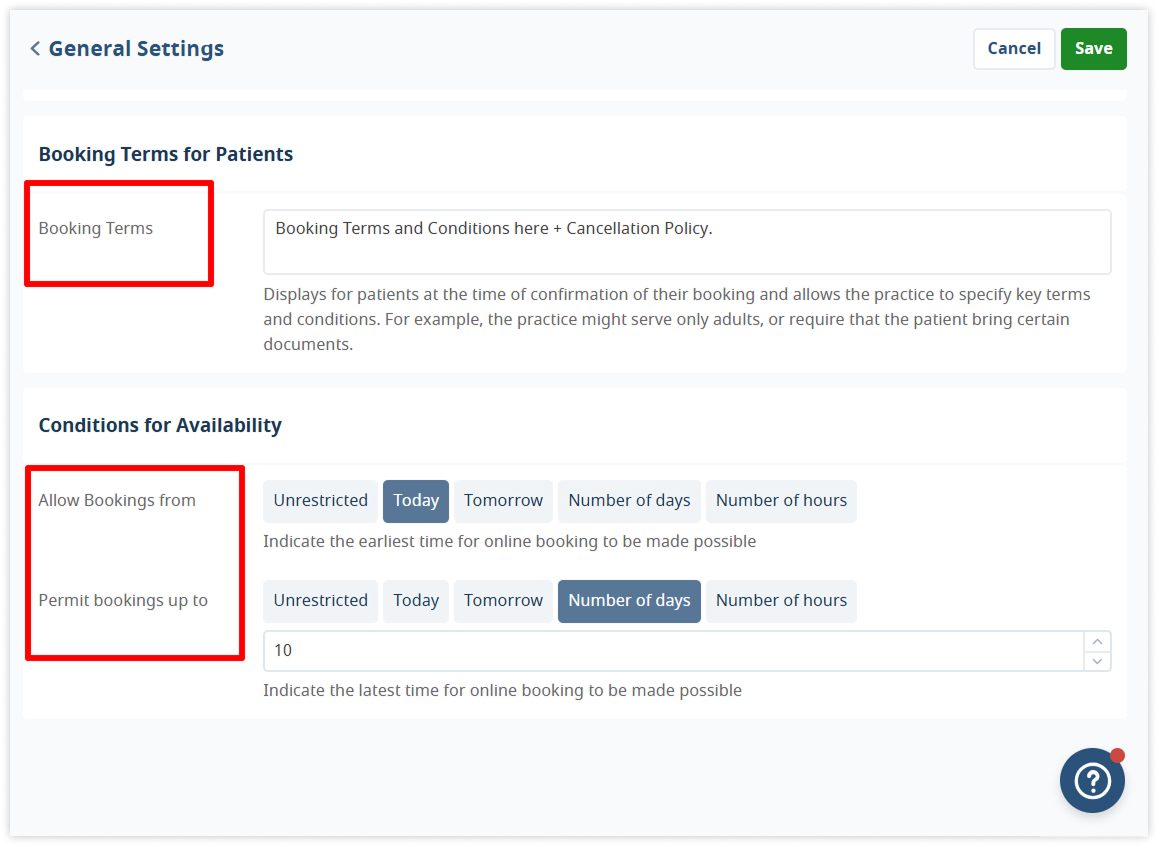Increase the days value with up arrow
The image size is (1158, 846).
pos(1097,642)
